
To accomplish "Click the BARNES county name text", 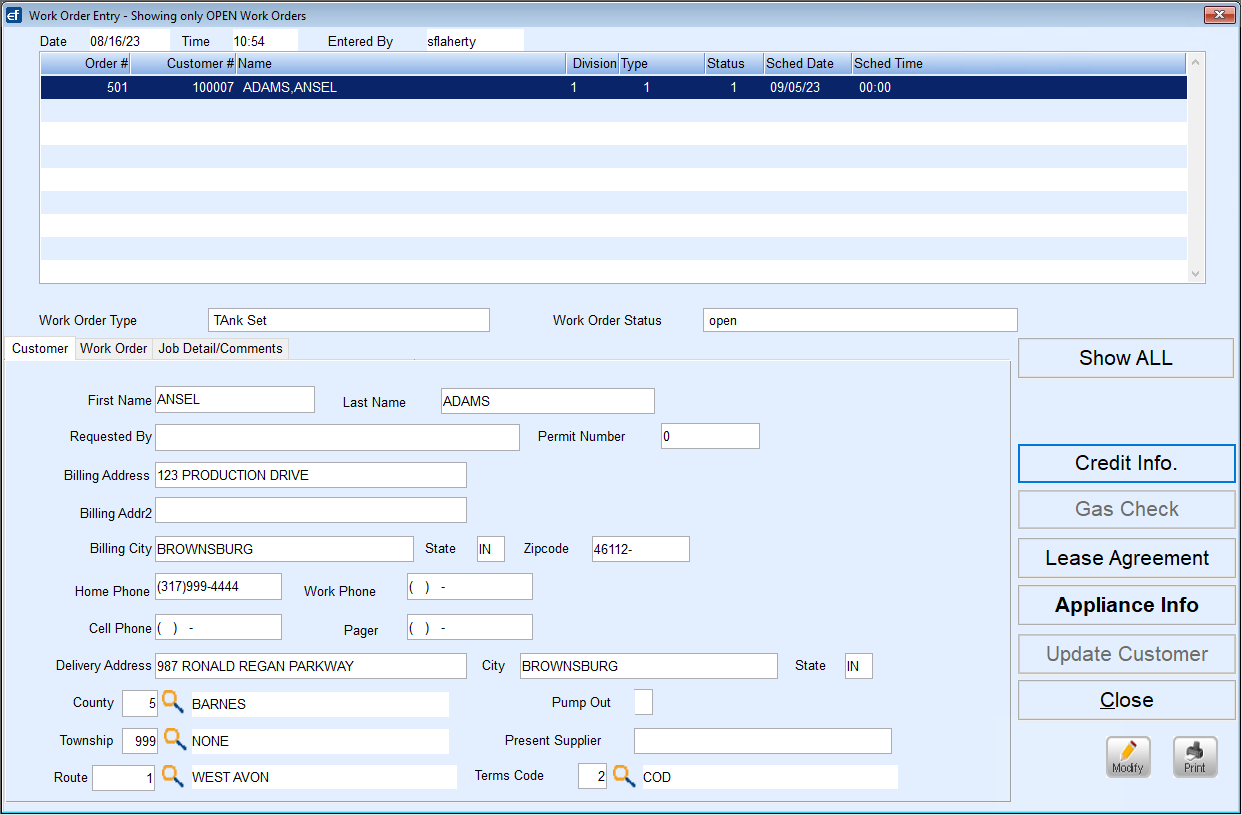I will pos(219,704).
